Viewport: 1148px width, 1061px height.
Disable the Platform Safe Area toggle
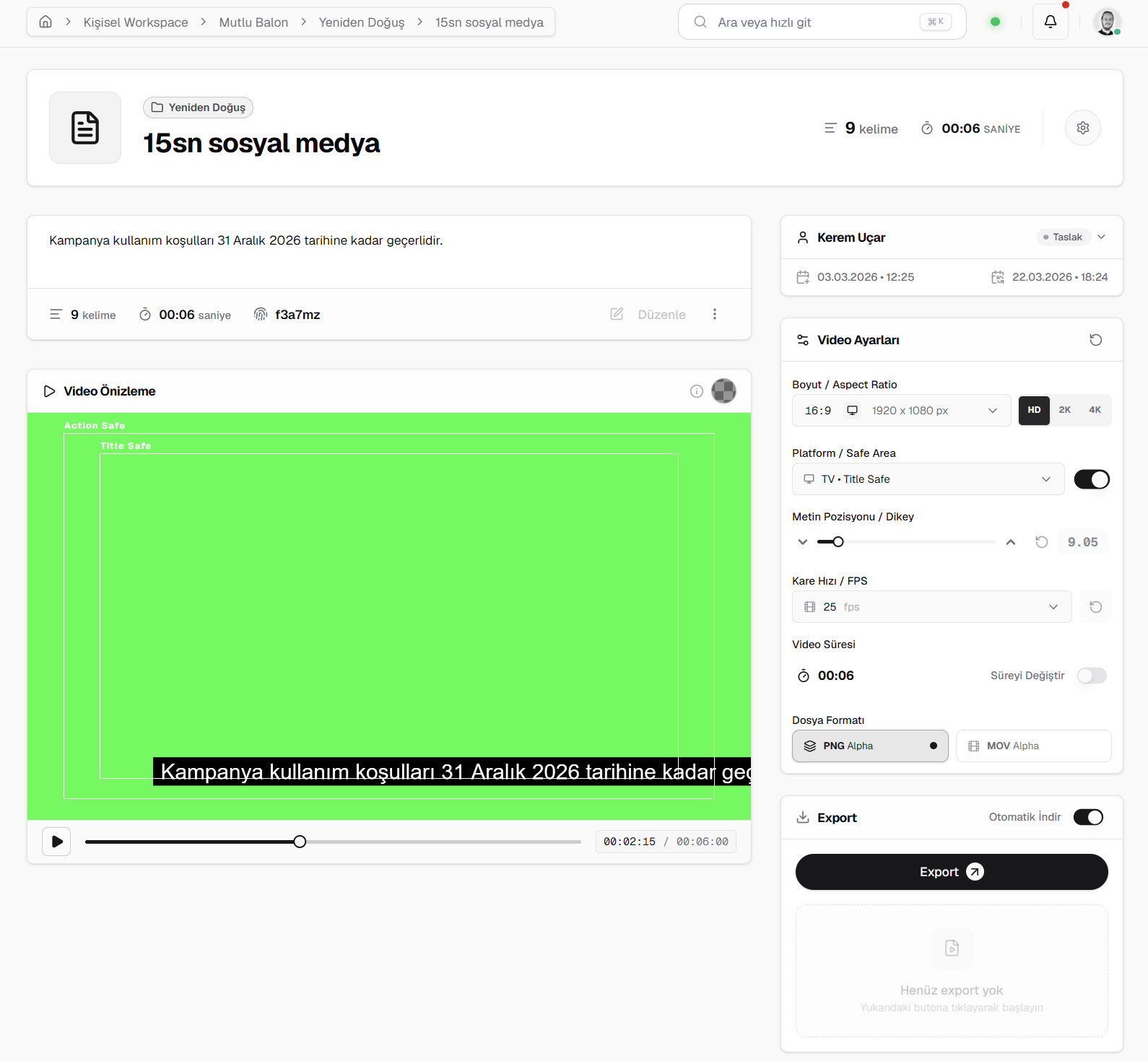(1091, 479)
